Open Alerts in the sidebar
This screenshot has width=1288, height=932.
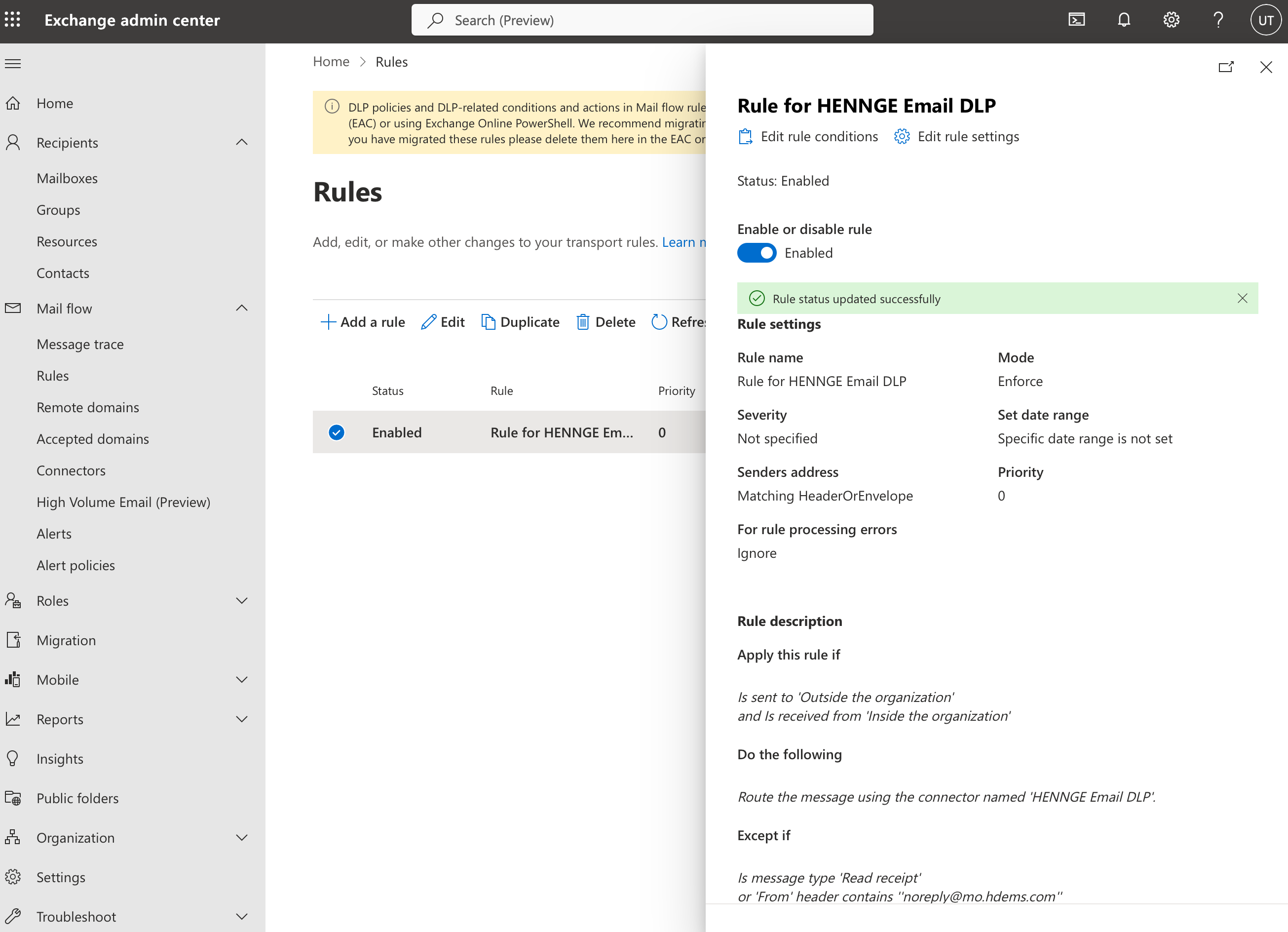54,533
